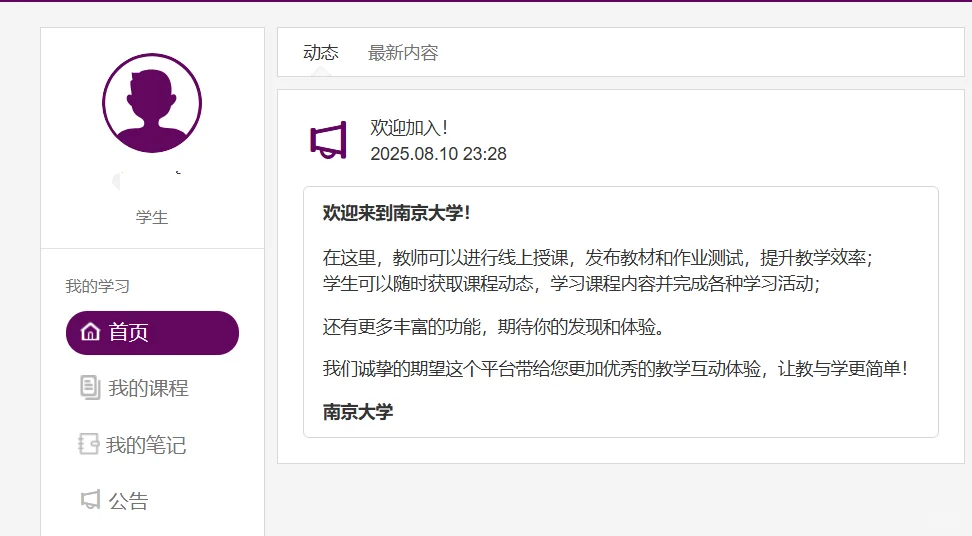
Task: Click the line starting 学生可以随时获取
Action: [571, 283]
